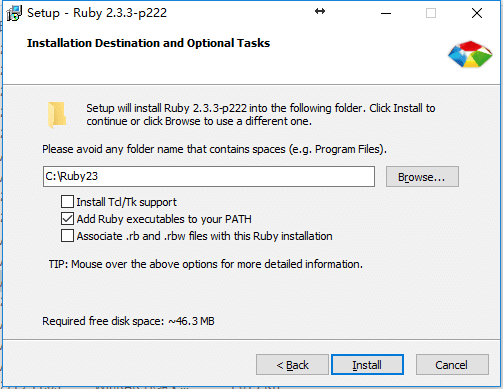Click the Setup installer icon in title bar
Image resolution: width=503 pixels, height=389 pixels.
click(14, 13)
